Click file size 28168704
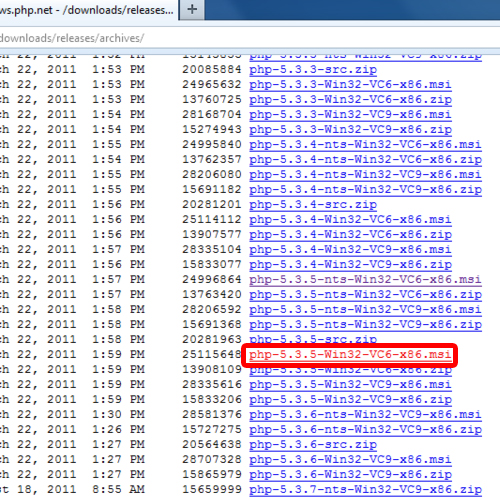Image resolution: width=500 pixels, height=500 pixels. click(x=212, y=114)
